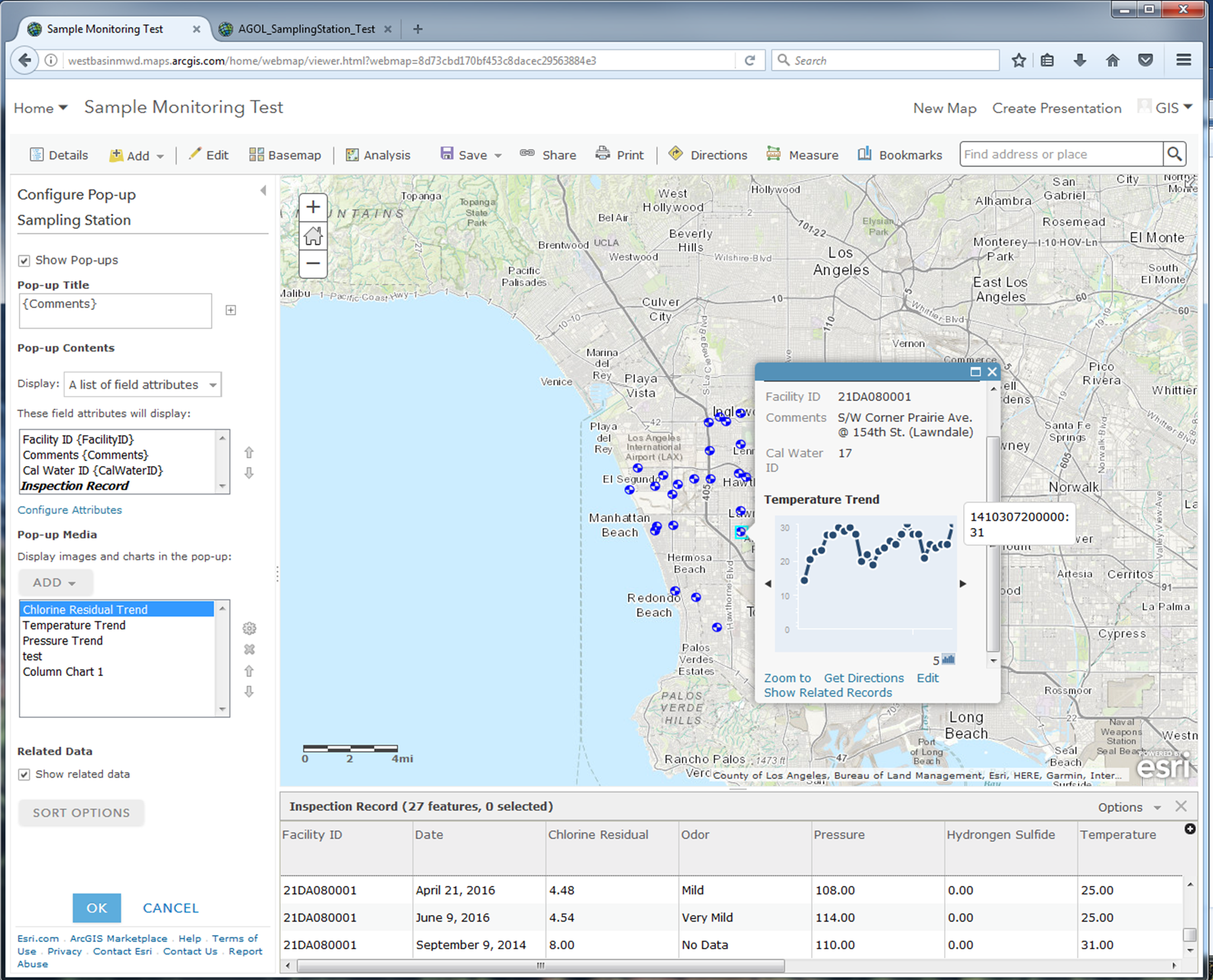Click the table add column plus icon
The image size is (1213, 980).
click(x=1190, y=829)
